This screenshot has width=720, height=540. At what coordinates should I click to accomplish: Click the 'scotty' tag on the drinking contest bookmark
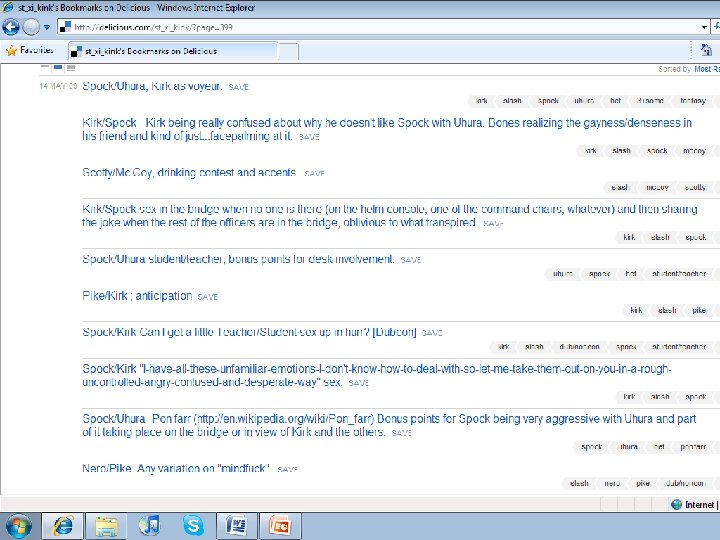click(x=695, y=187)
